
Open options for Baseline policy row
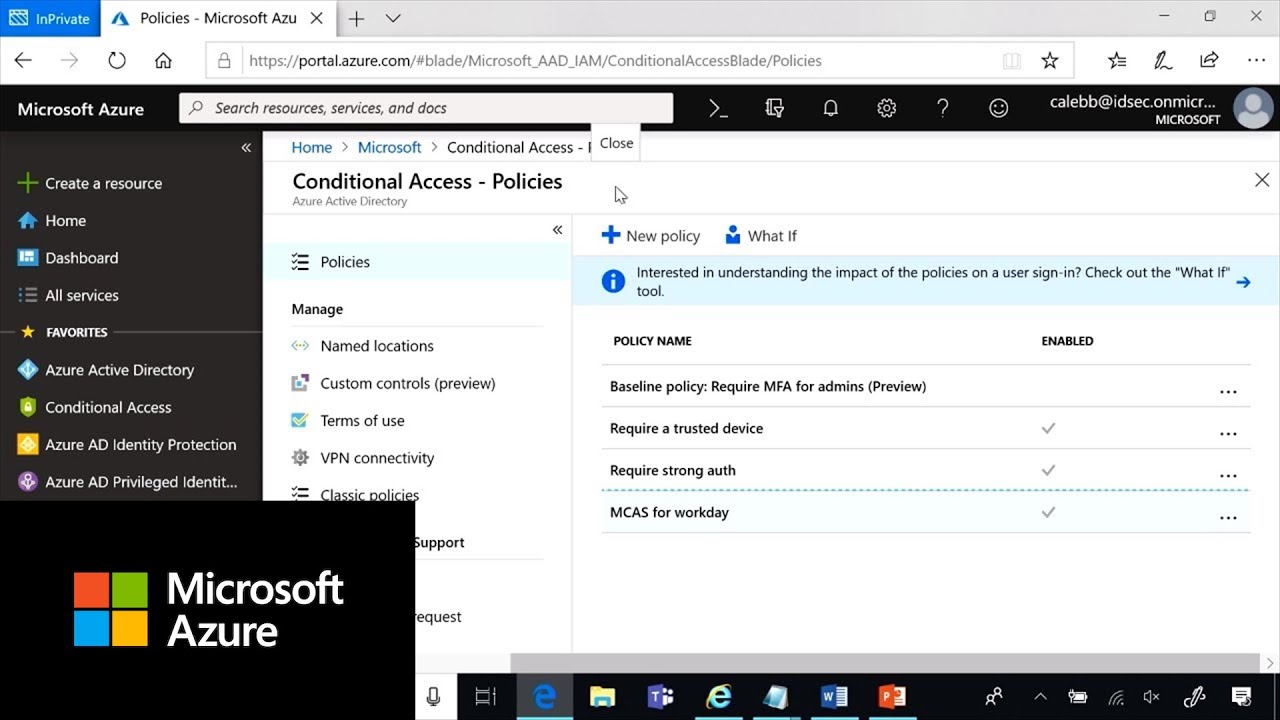[1228, 391]
